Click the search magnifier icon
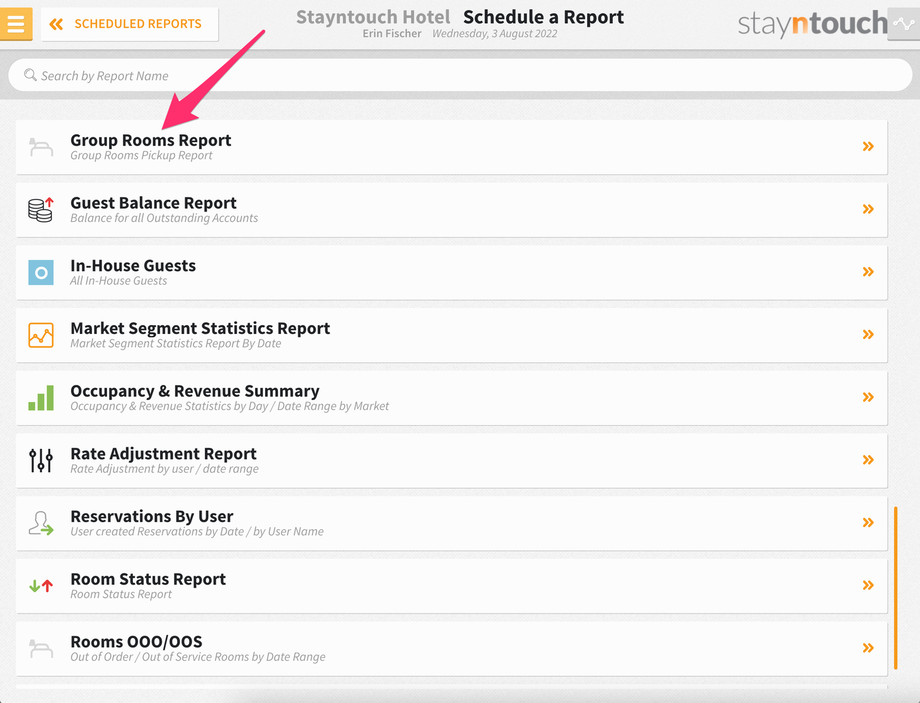Image resolution: width=920 pixels, height=703 pixels. click(30, 75)
